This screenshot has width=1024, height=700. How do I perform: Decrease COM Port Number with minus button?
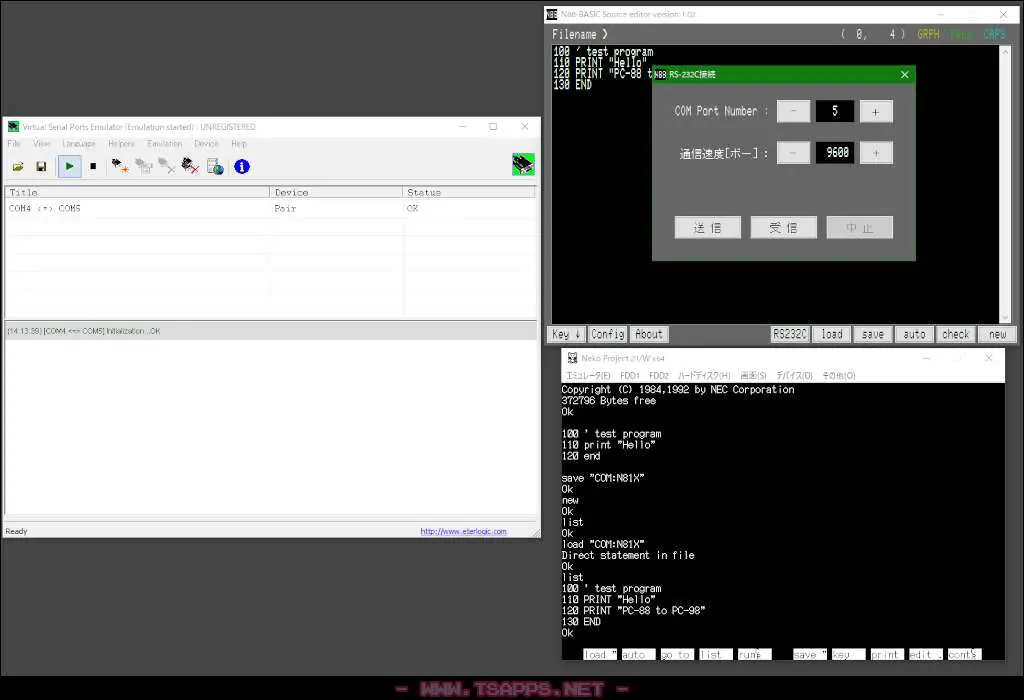[793, 112]
